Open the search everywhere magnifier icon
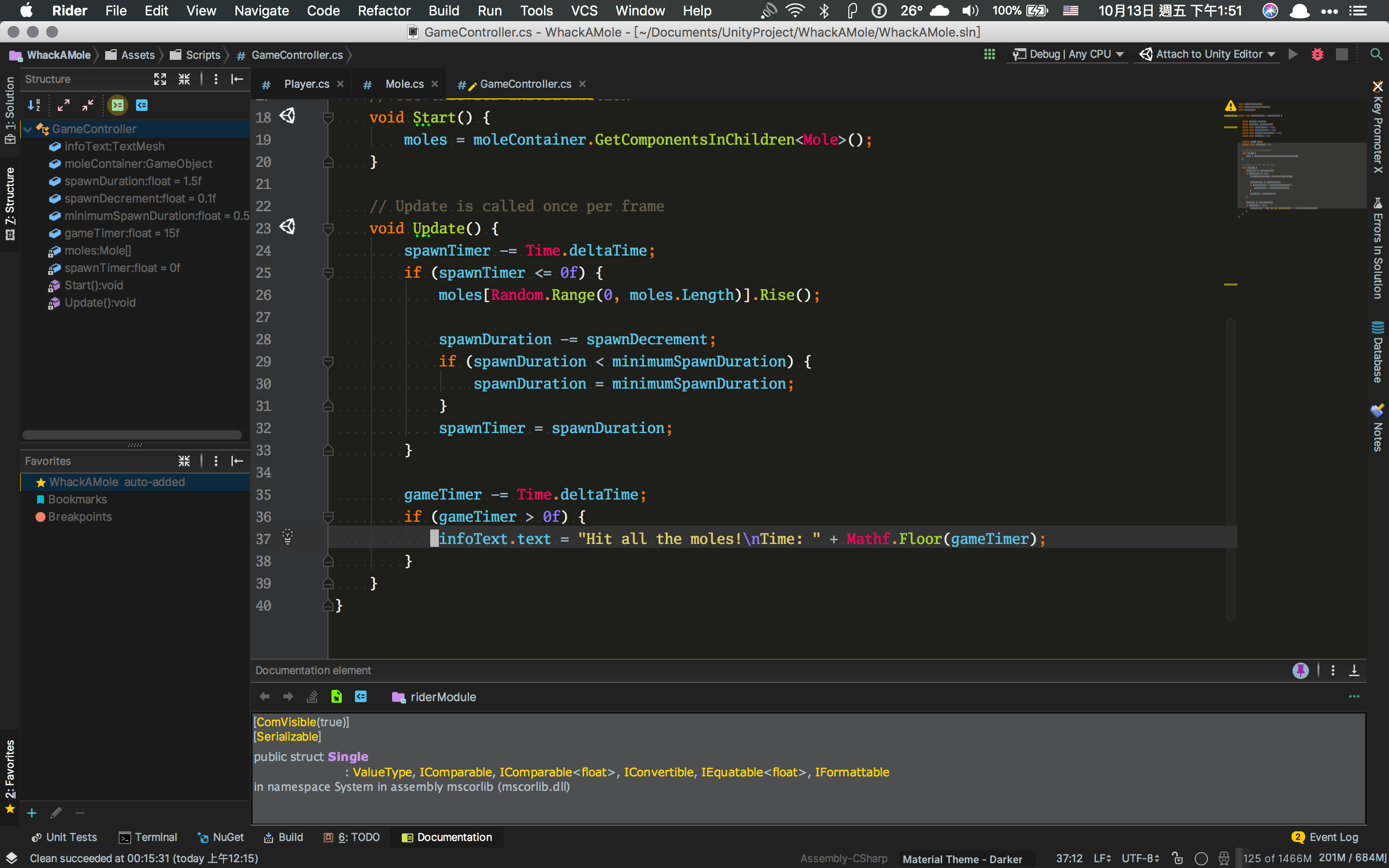1389x868 pixels. tap(1376, 54)
